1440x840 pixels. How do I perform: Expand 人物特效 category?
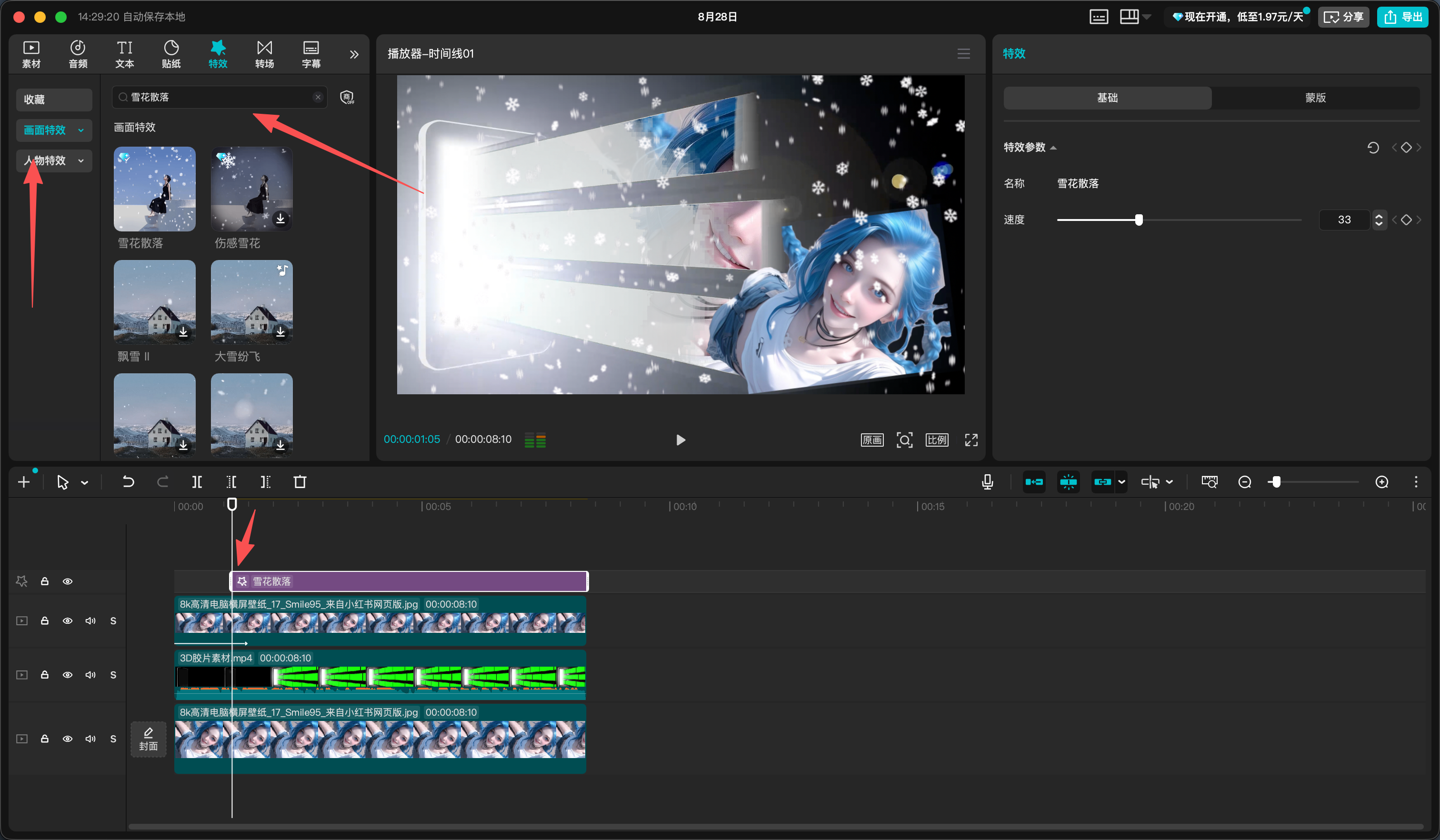(x=54, y=160)
